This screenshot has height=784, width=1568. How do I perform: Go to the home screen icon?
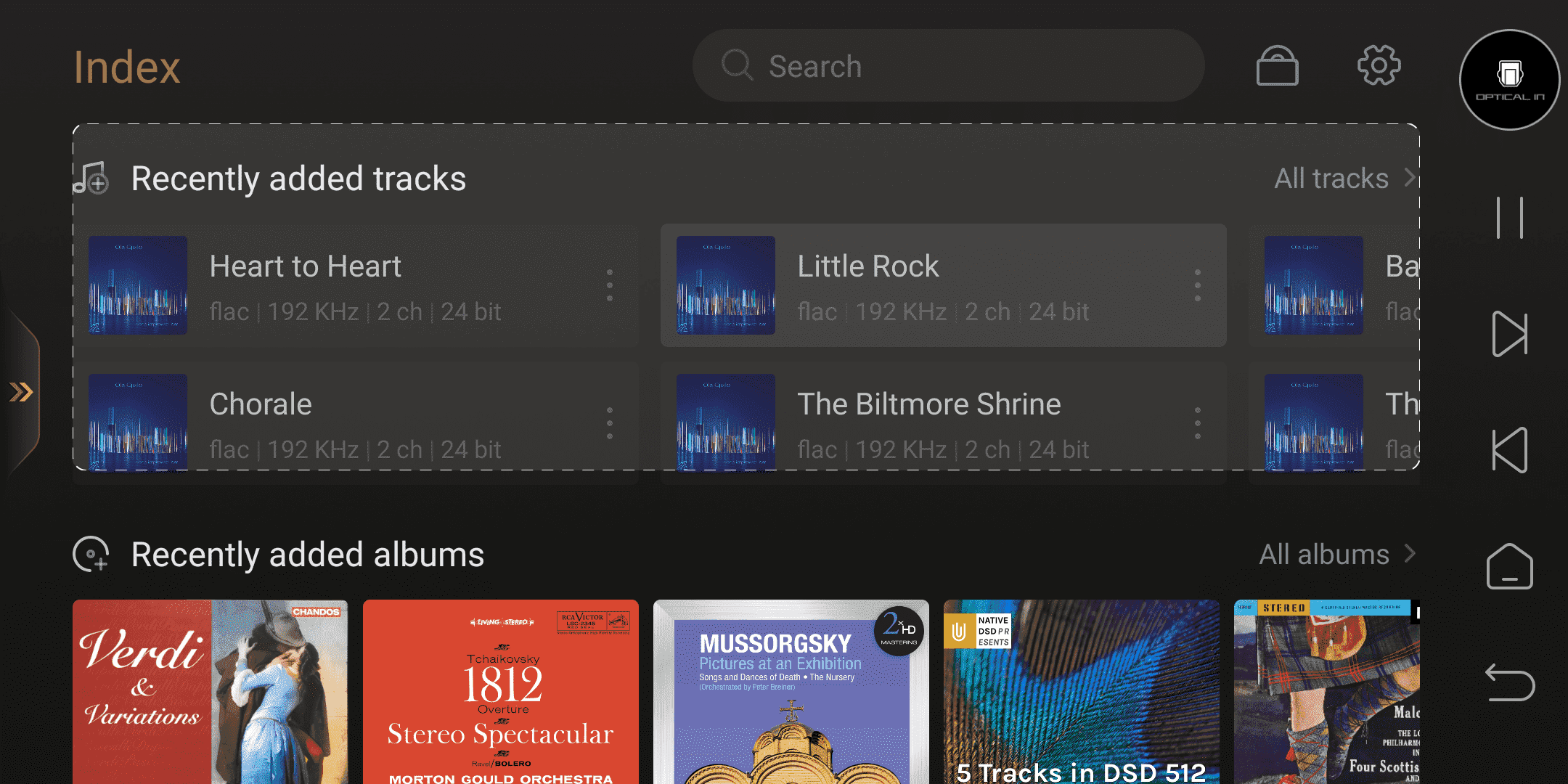tap(1510, 566)
